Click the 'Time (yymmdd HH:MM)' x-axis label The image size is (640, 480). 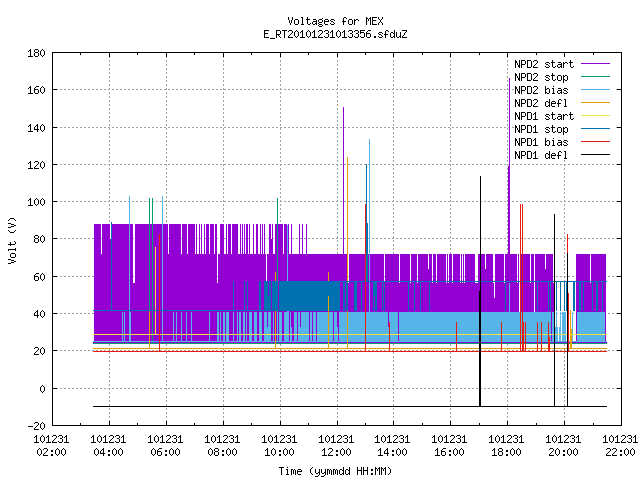(x=335, y=471)
